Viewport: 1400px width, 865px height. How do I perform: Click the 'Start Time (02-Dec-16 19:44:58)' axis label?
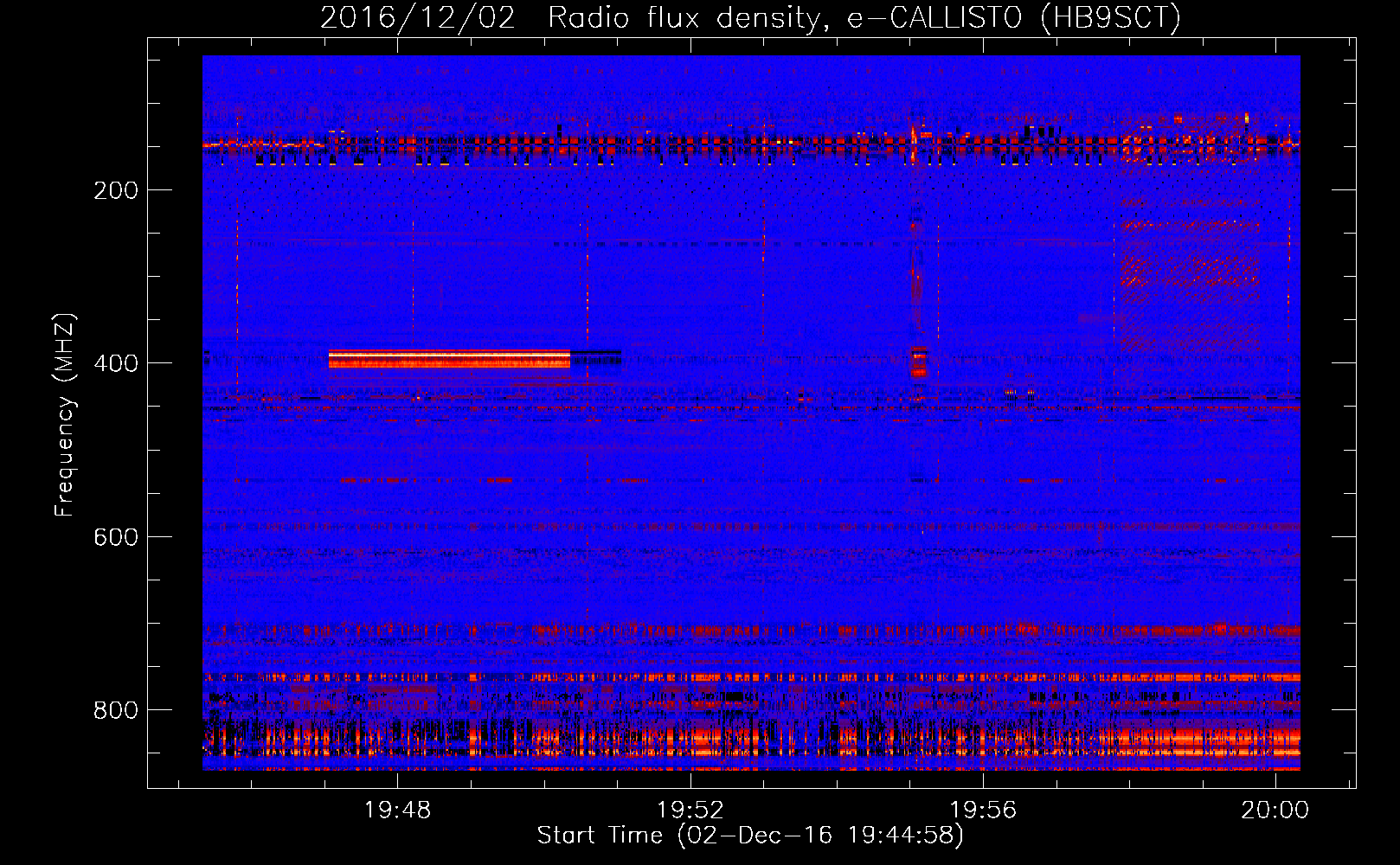pos(750,836)
